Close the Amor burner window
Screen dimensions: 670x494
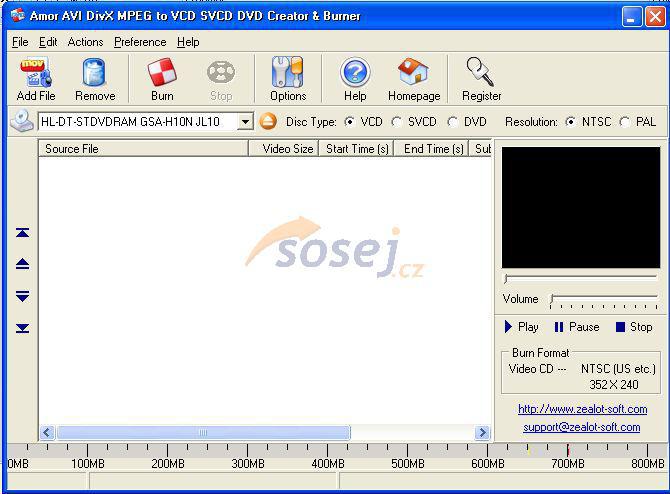[655, 17]
